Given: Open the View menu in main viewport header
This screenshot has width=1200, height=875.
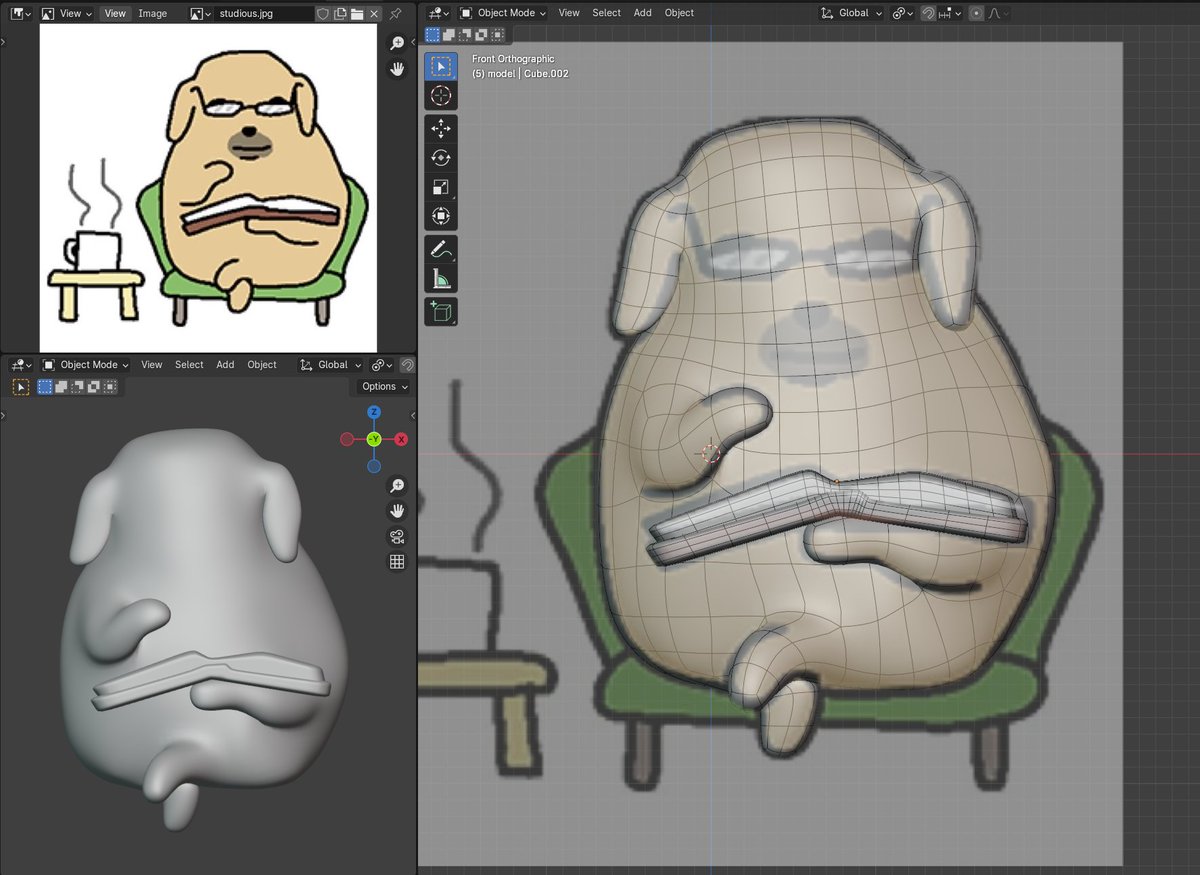Looking at the screenshot, I should [x=569, y=13].
